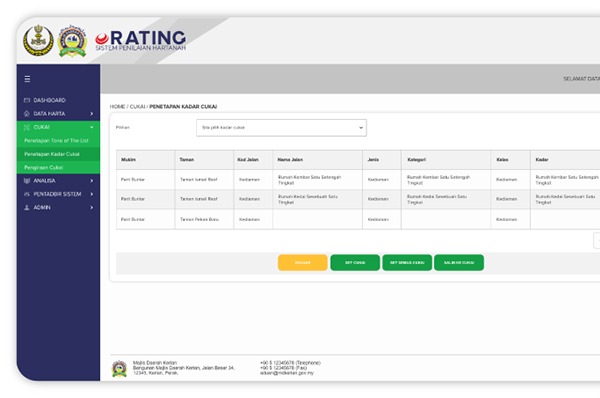Click the Cukai section icon
Screen dimensions: 600x398
pos(27,127)
